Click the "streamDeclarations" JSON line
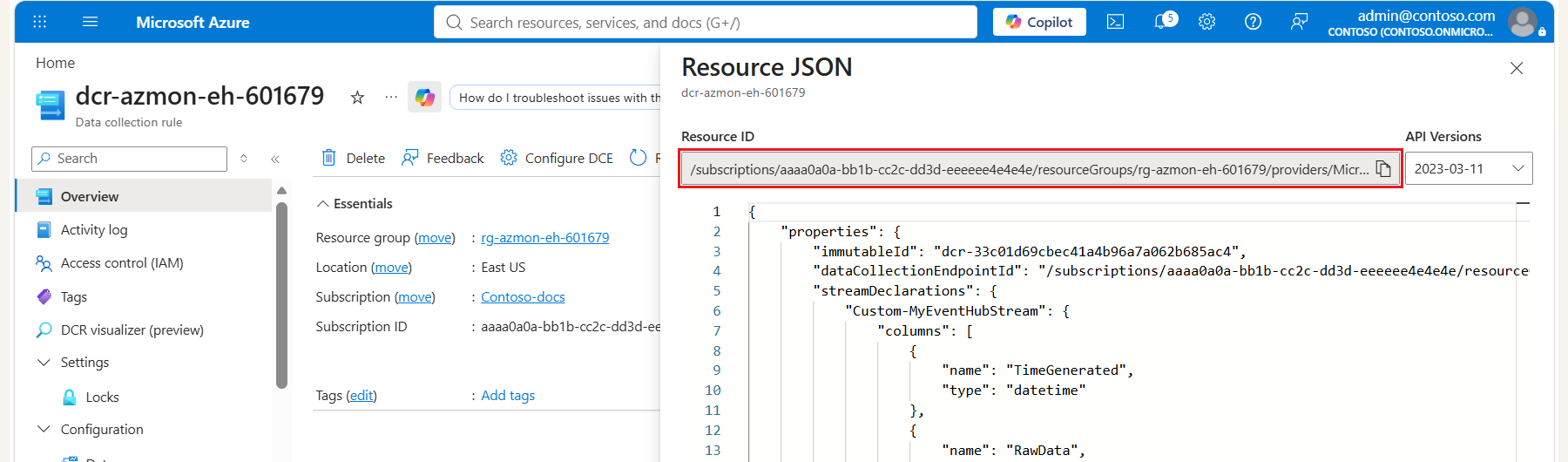1568x462 pixels. click(x=905, y=290)
